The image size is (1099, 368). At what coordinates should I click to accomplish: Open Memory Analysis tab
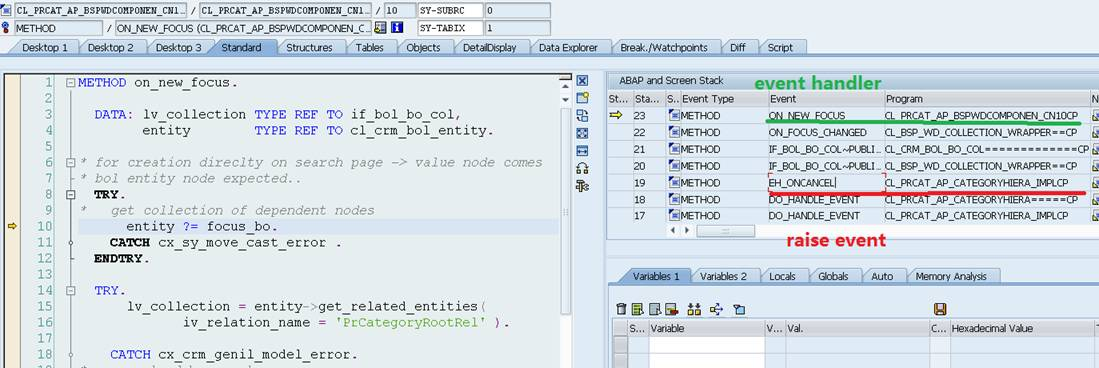[x=950, y=276]
